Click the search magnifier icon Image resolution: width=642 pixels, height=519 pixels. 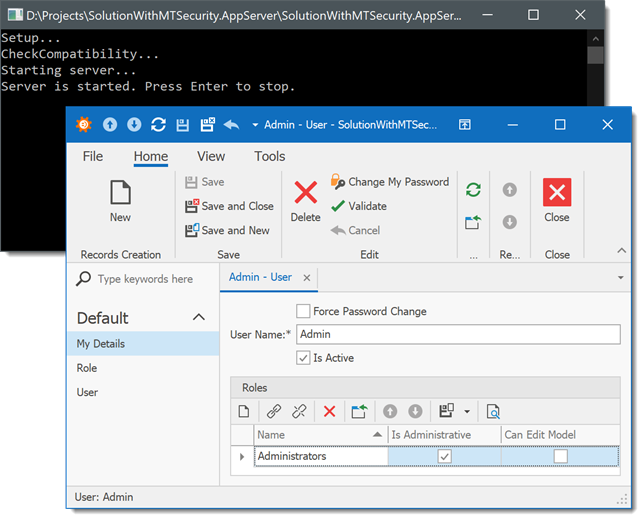coord(84,279)
